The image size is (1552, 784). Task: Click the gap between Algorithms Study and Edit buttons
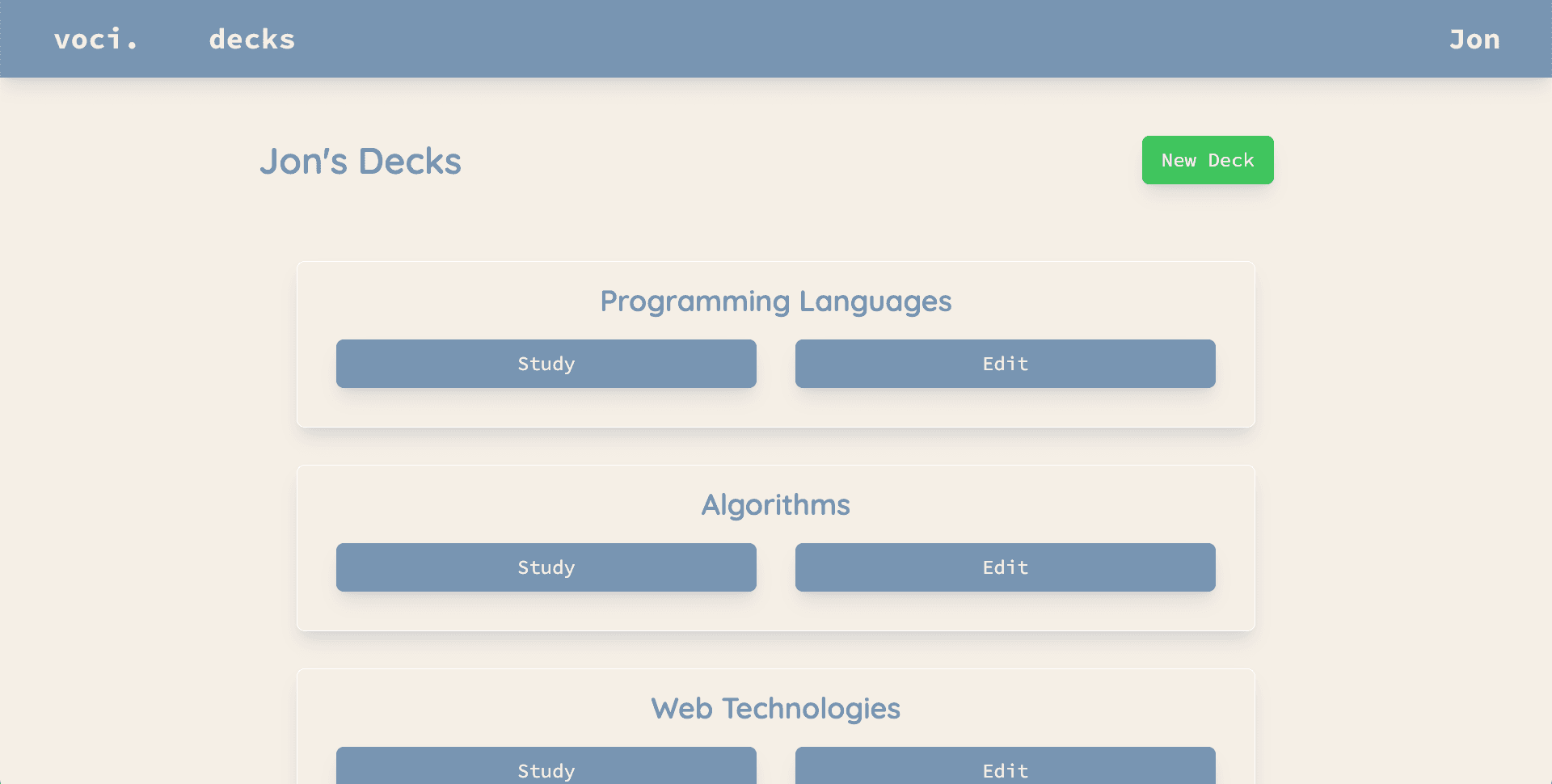(x=776, y=567)
